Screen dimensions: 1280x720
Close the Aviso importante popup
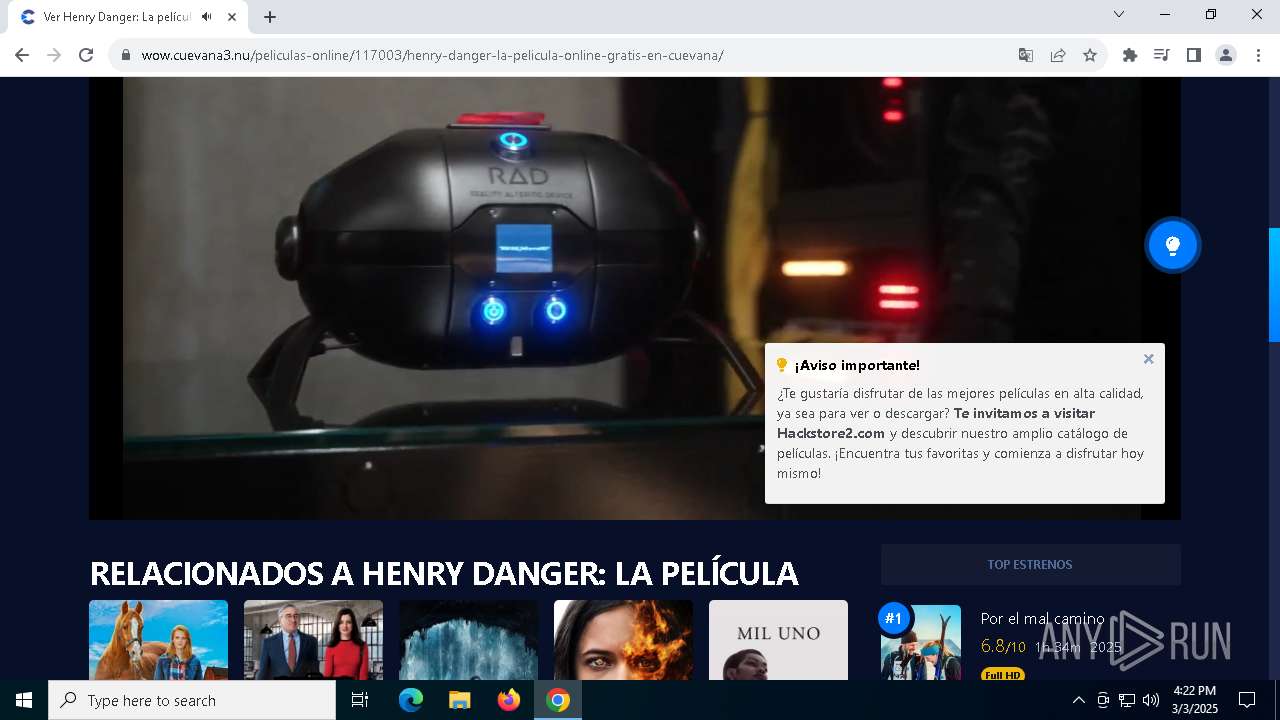click(x=1148, y=359)
